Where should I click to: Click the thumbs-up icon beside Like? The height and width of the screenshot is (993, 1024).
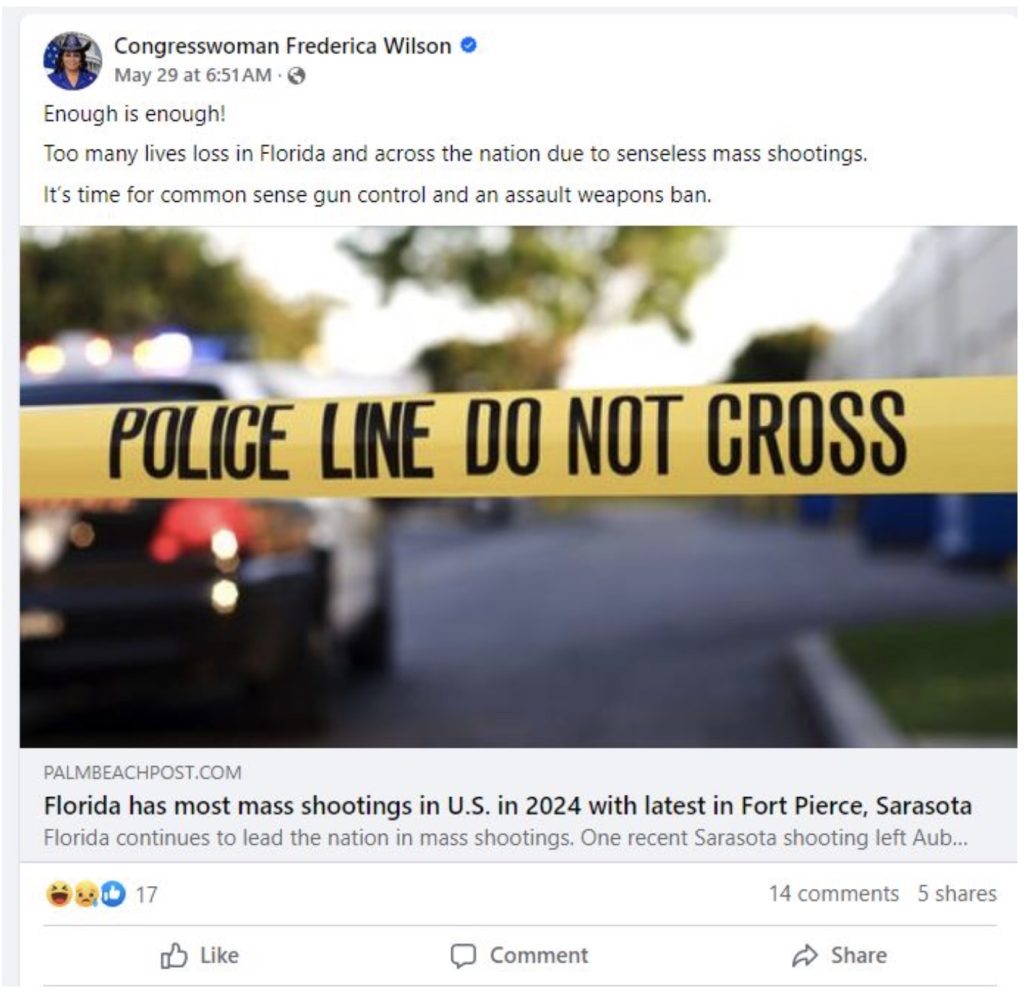[174, 956]
